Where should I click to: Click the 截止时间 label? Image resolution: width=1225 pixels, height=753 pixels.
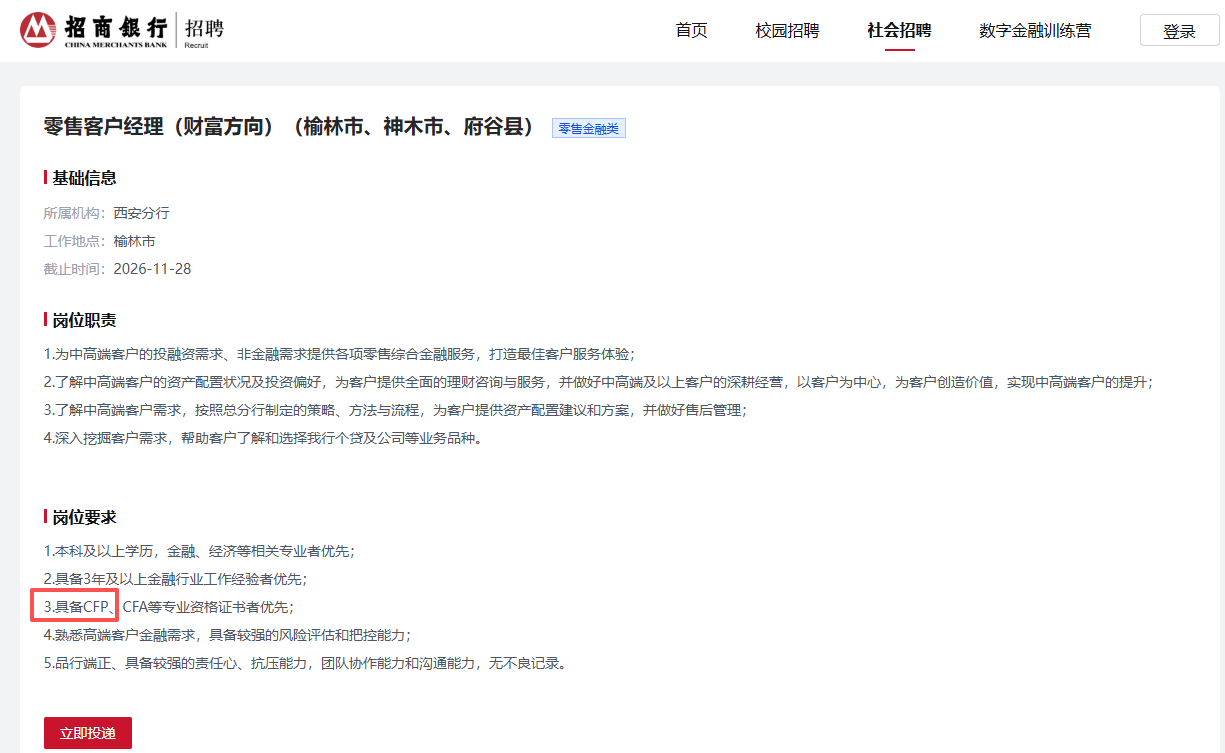75,269
